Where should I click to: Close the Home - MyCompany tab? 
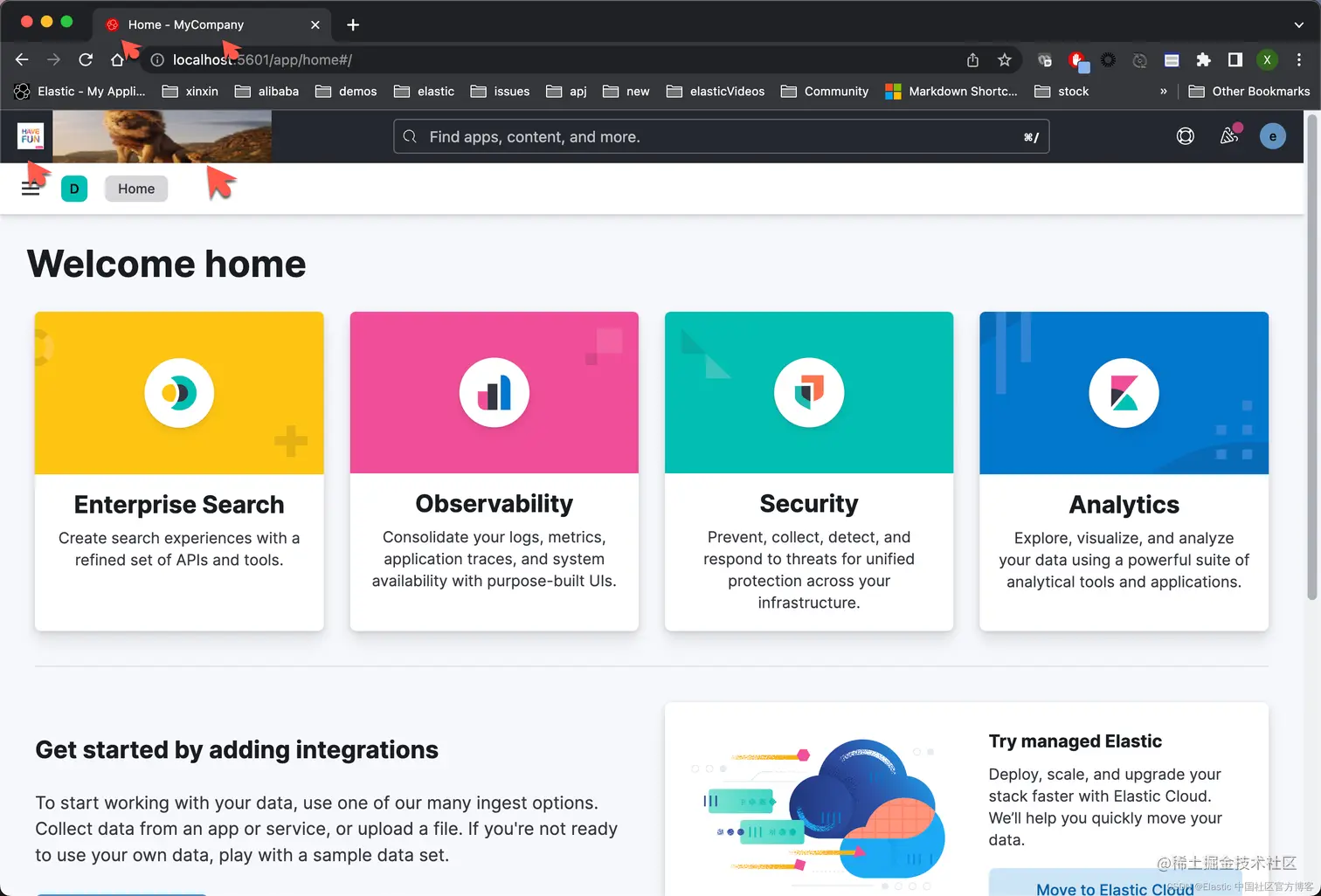click(315, 24)
